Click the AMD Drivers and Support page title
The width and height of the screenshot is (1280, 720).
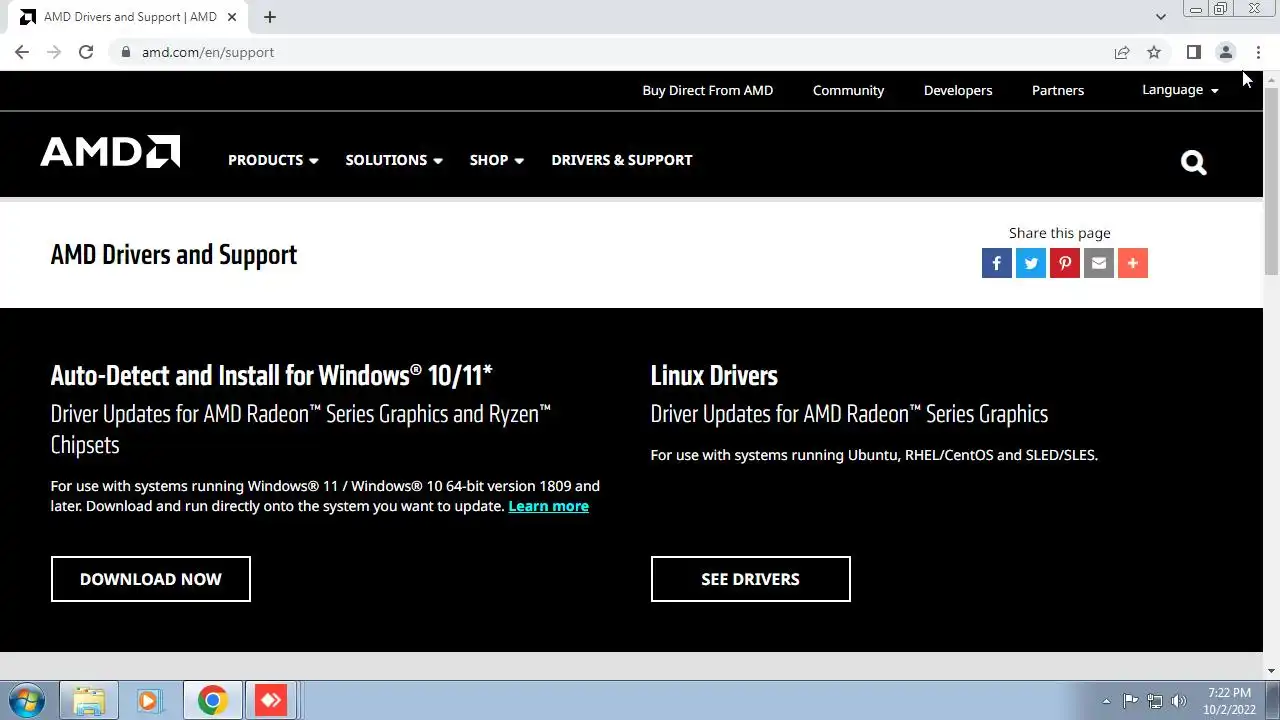click(174, 255)
